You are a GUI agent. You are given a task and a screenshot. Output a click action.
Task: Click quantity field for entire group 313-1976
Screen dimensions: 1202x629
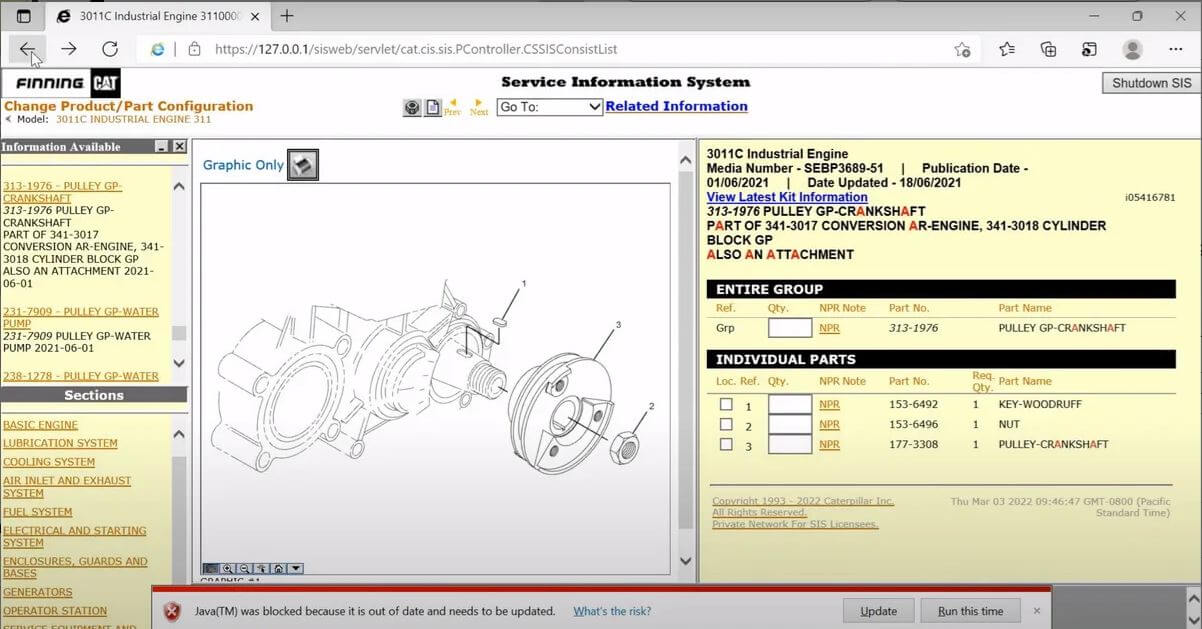pos(789,328)
